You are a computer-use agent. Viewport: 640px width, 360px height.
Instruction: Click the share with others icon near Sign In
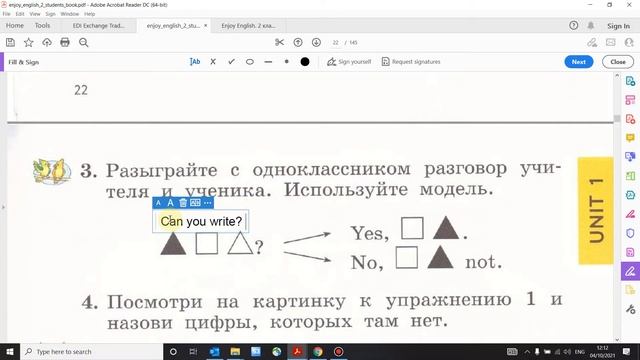tap(592, 42)
